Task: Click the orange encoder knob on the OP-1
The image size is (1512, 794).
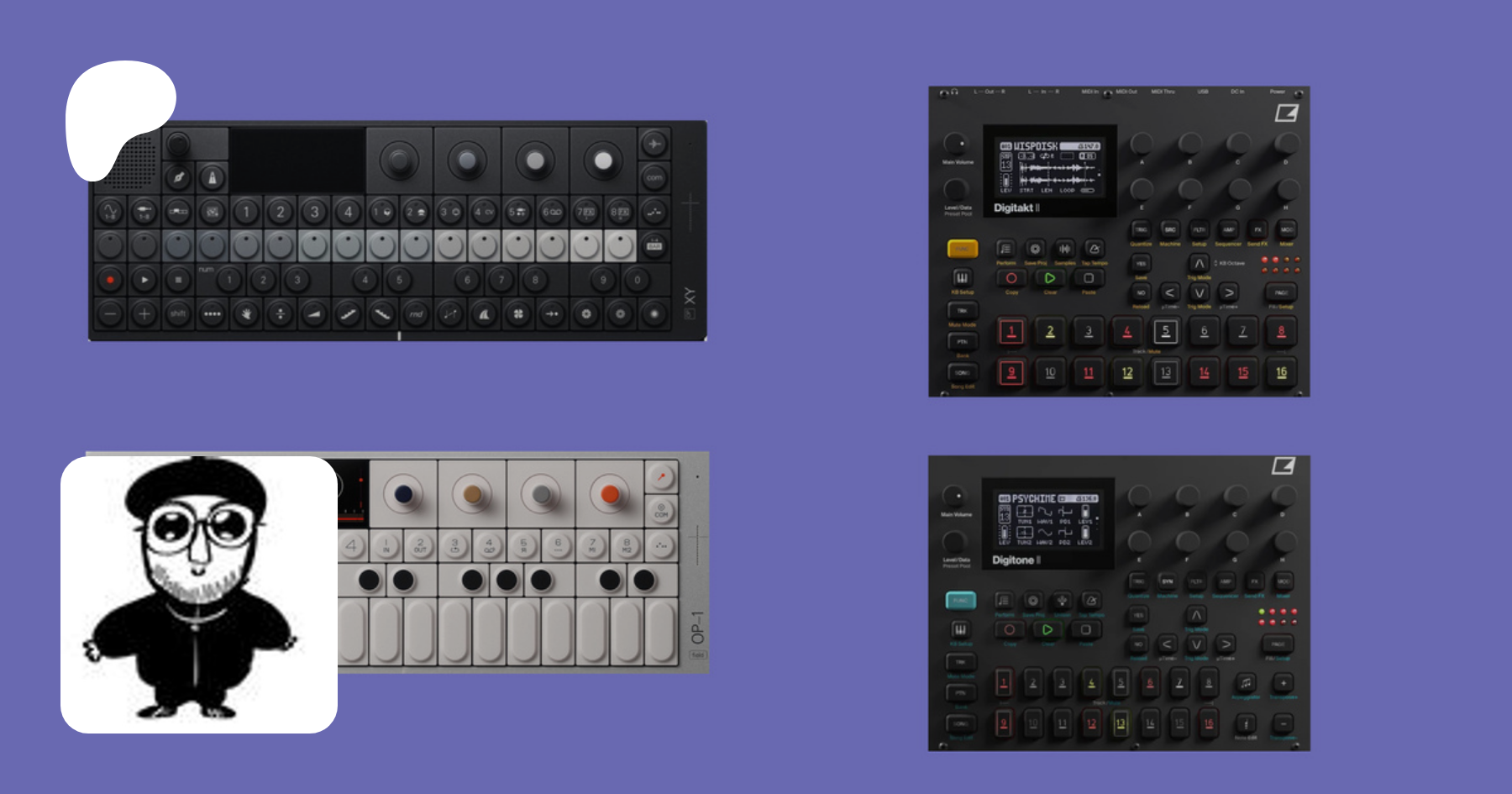Action: pyautogui.click(x=610, y=494)
